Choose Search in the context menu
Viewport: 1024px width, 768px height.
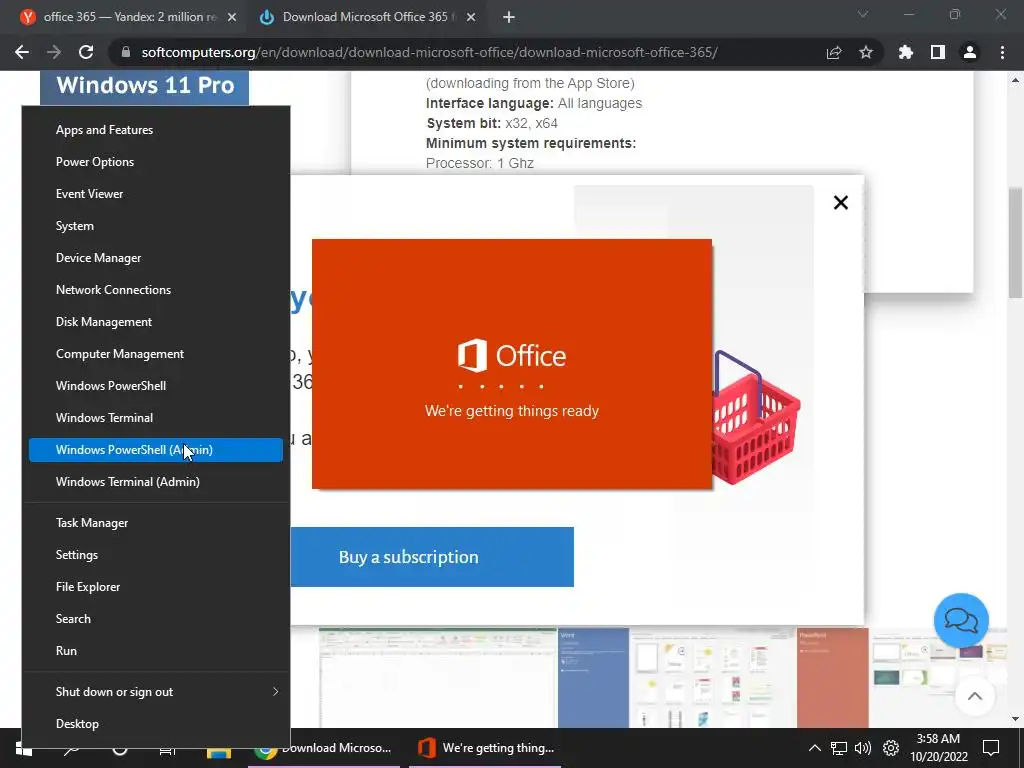coord(155,619)
